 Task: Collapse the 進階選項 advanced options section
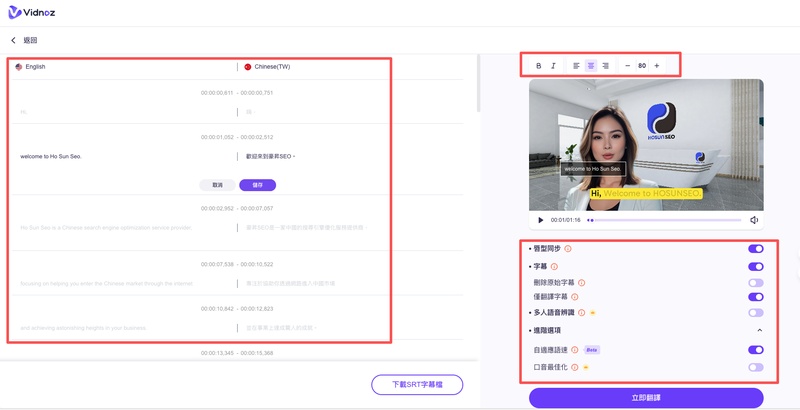click(x=758, y=330)
